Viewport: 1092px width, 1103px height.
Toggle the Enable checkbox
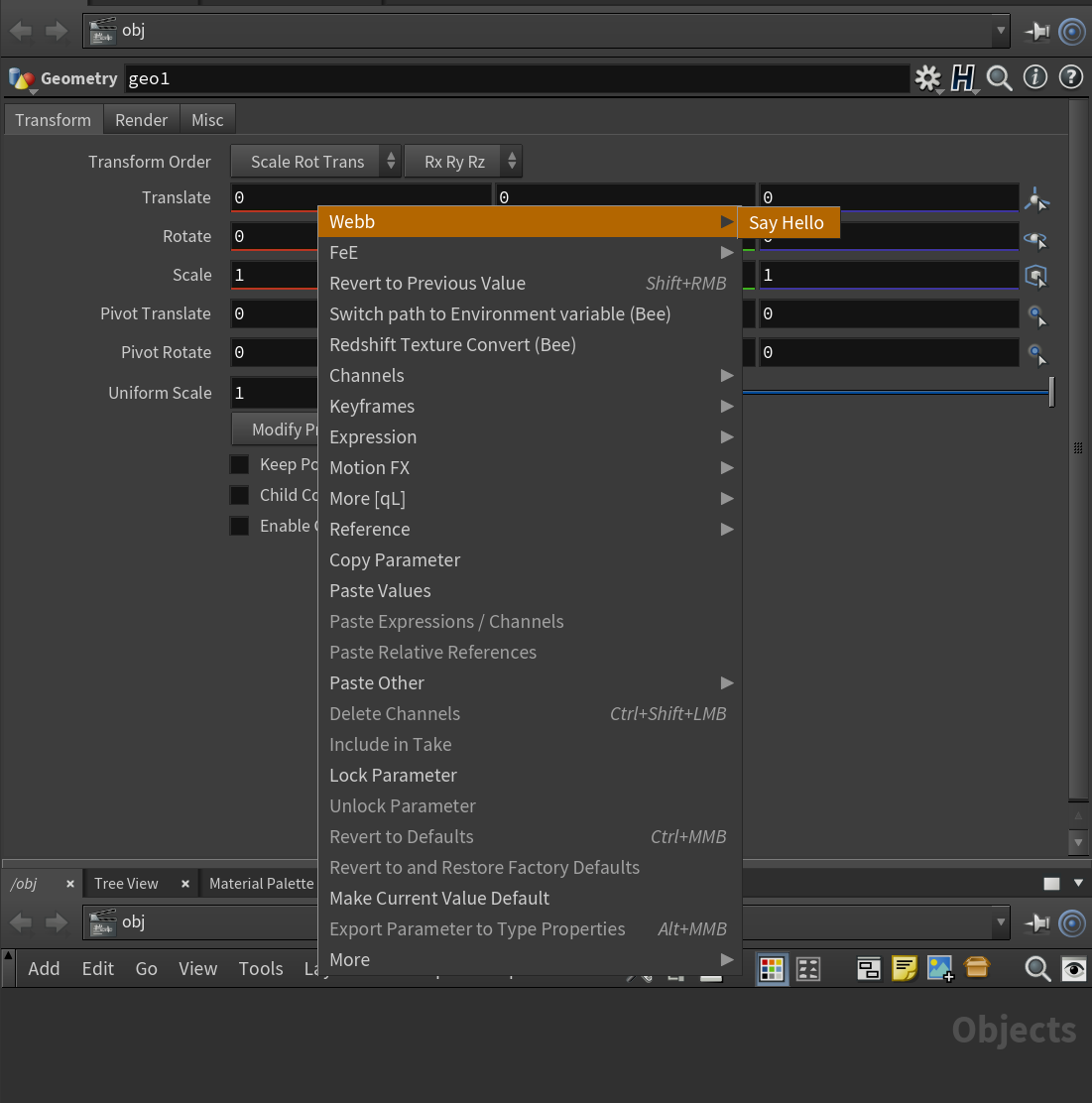tap(239, 526)
